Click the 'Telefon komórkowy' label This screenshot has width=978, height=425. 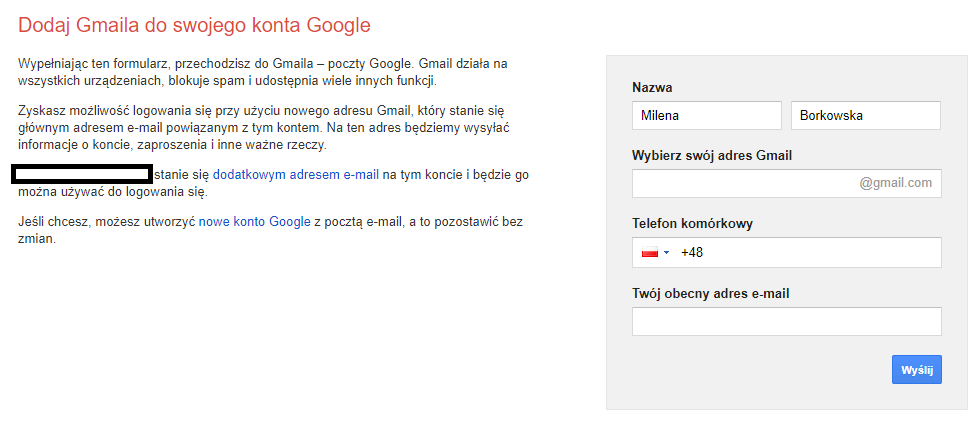[692, 224]
